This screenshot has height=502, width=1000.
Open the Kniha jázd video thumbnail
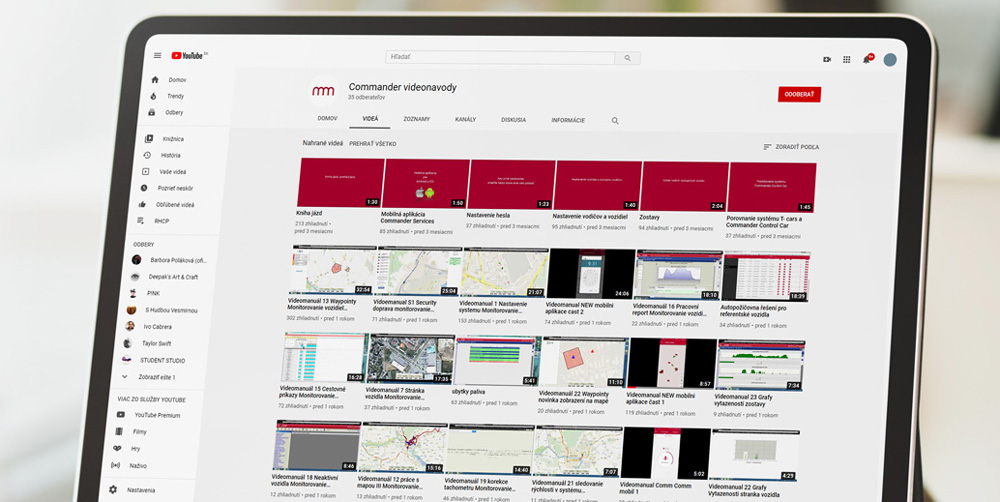340,183
